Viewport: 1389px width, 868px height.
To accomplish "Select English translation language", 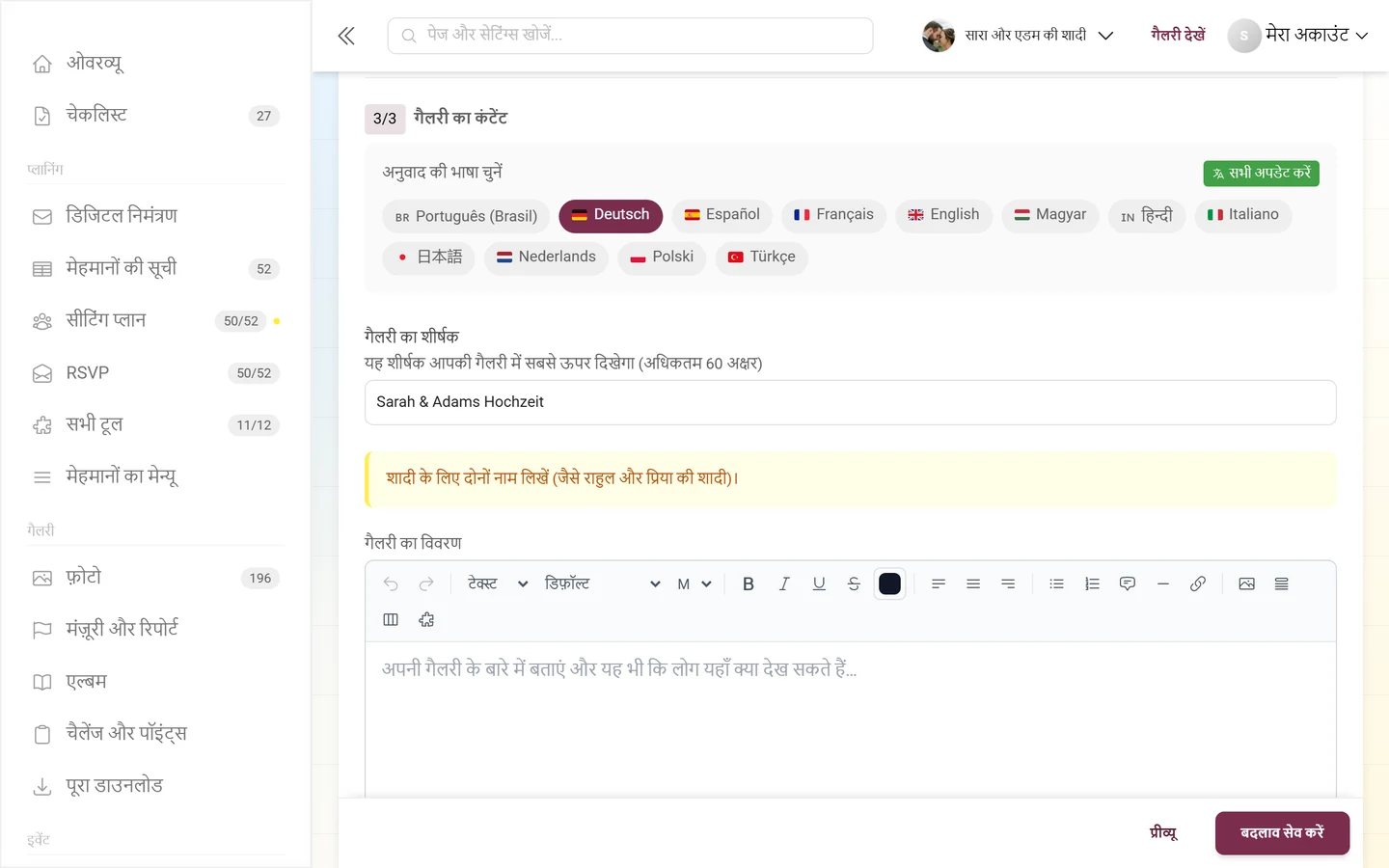I will point(943,215).
